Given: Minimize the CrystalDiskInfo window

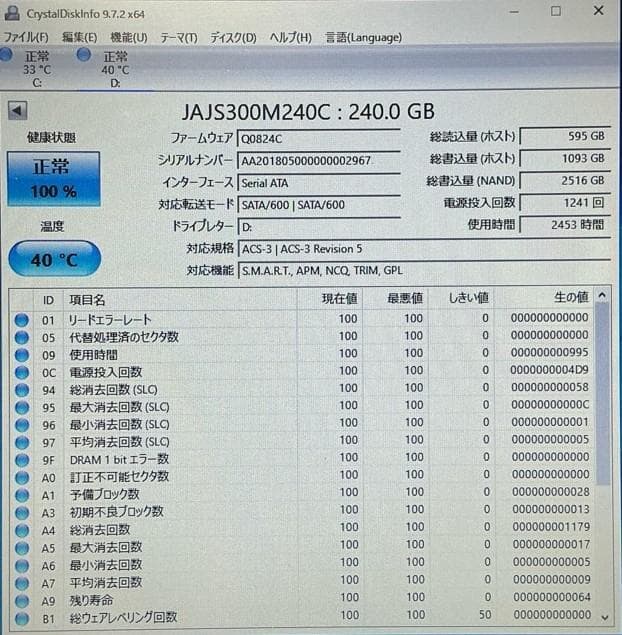Looking at the screenshot, I should (514, 12).
